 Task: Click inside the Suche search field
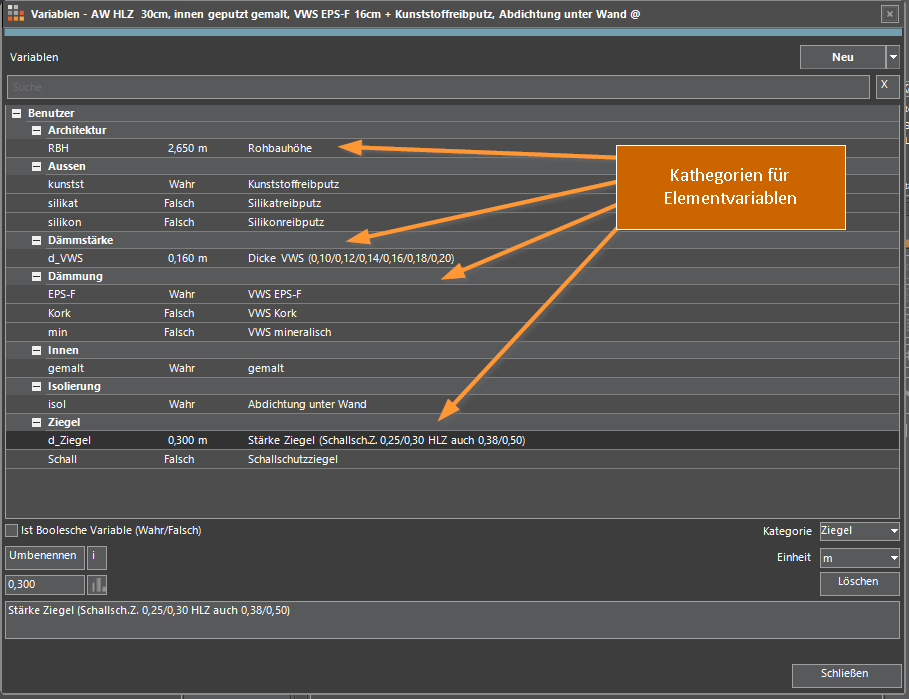400,86
